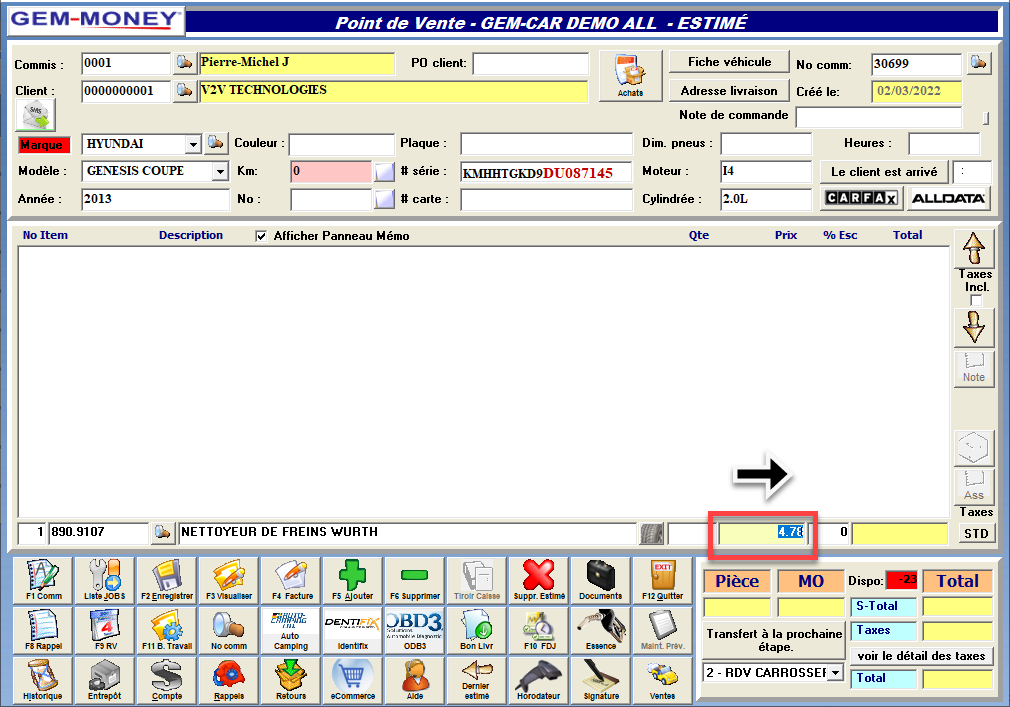This screenshot has height=707, width=1010.
Task: Move line up with arrow
Action: (973, 249)
